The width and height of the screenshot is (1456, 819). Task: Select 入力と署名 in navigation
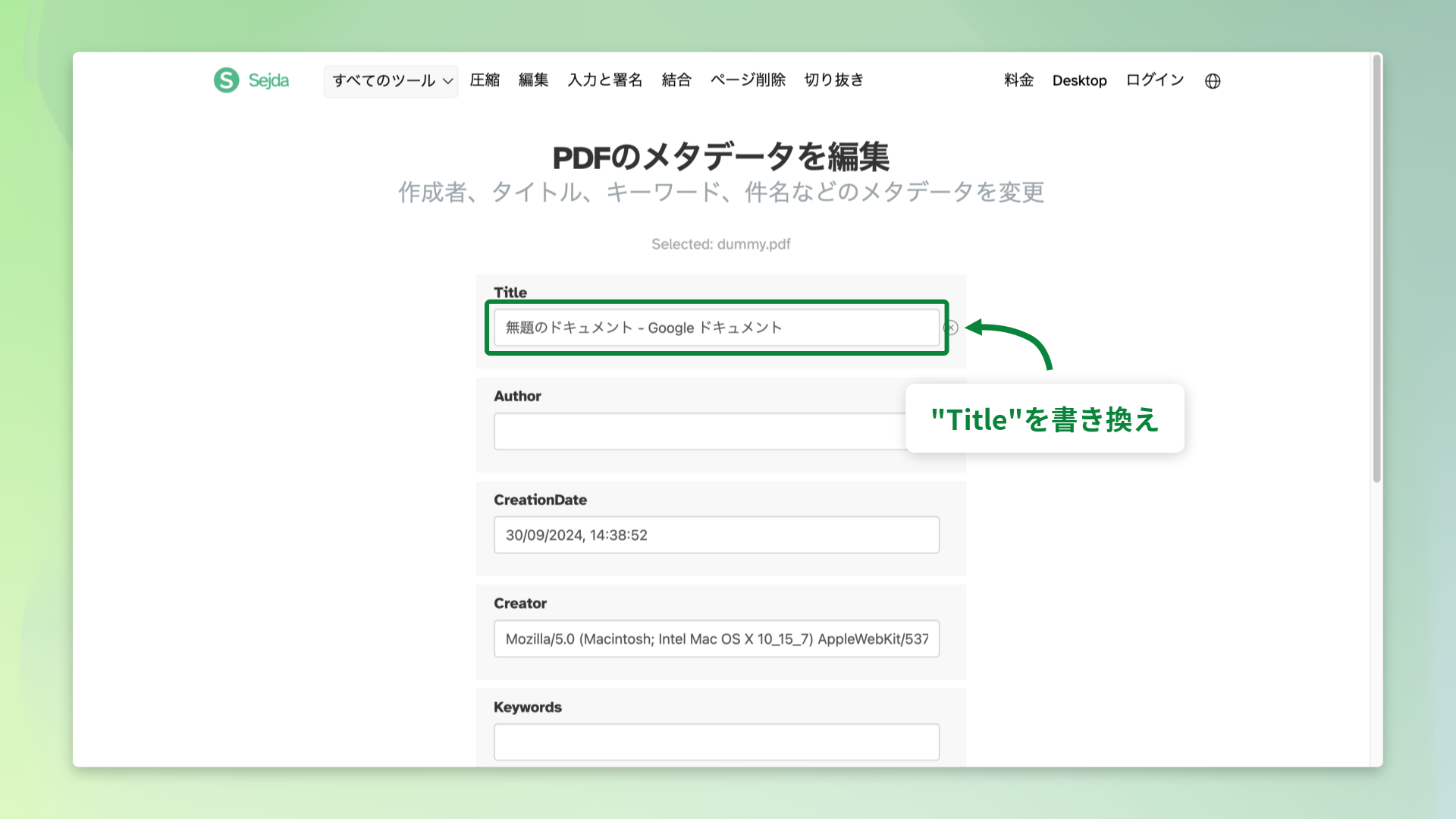click(x=604, y=80)
